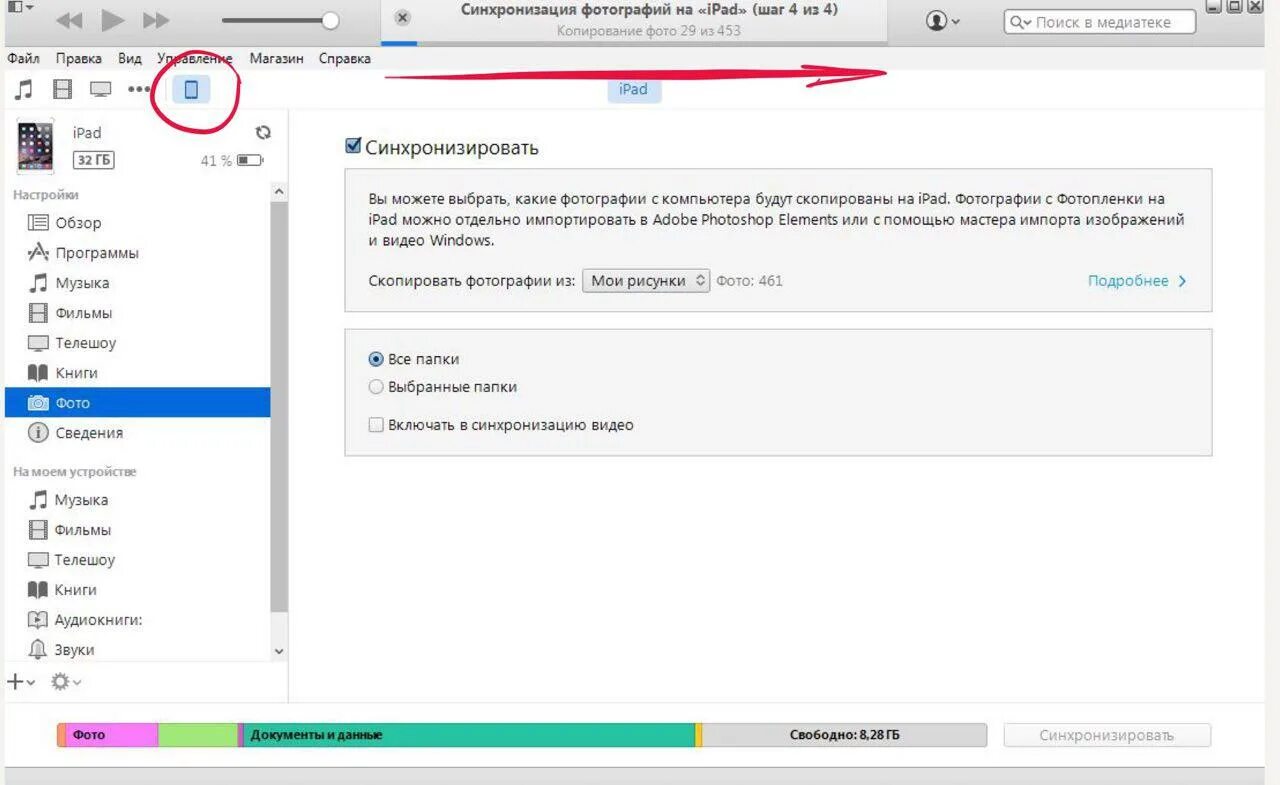Enable Включать в синхронизацию видео checkbox

(376, 425)
